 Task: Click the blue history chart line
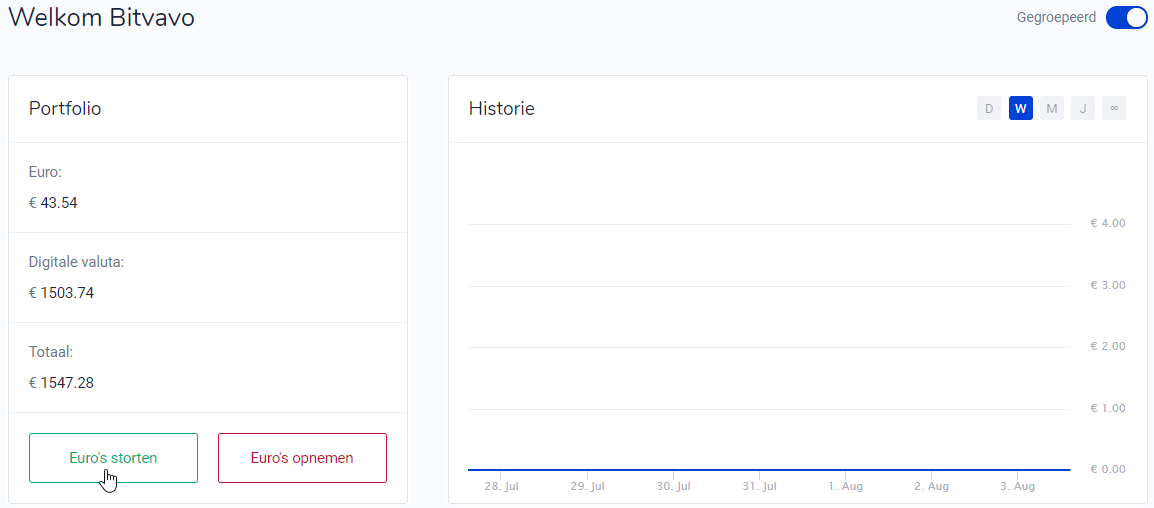point(769,469)
